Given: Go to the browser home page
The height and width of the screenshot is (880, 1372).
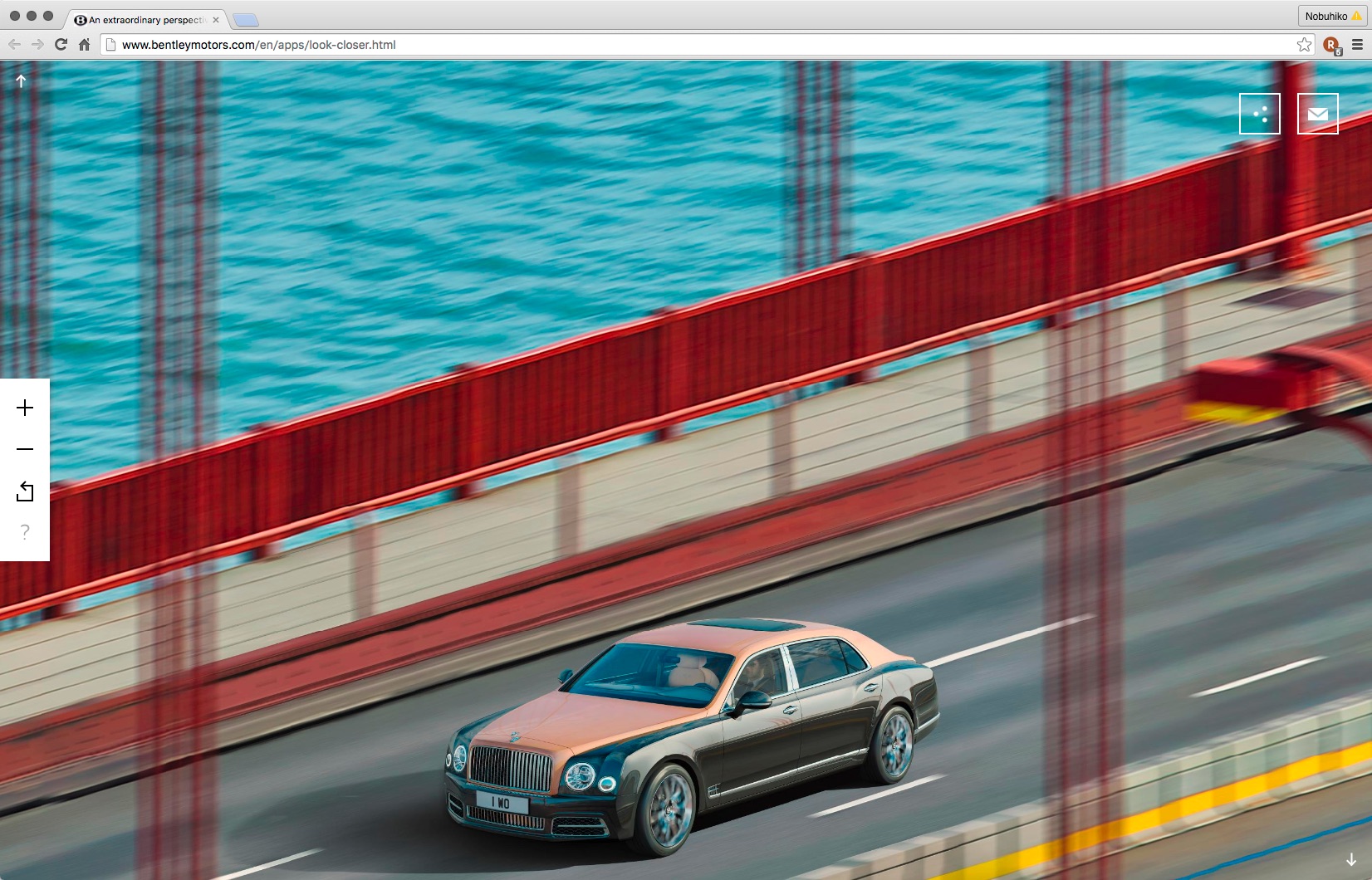Looking at the screenshot, I should coord(84,45).
